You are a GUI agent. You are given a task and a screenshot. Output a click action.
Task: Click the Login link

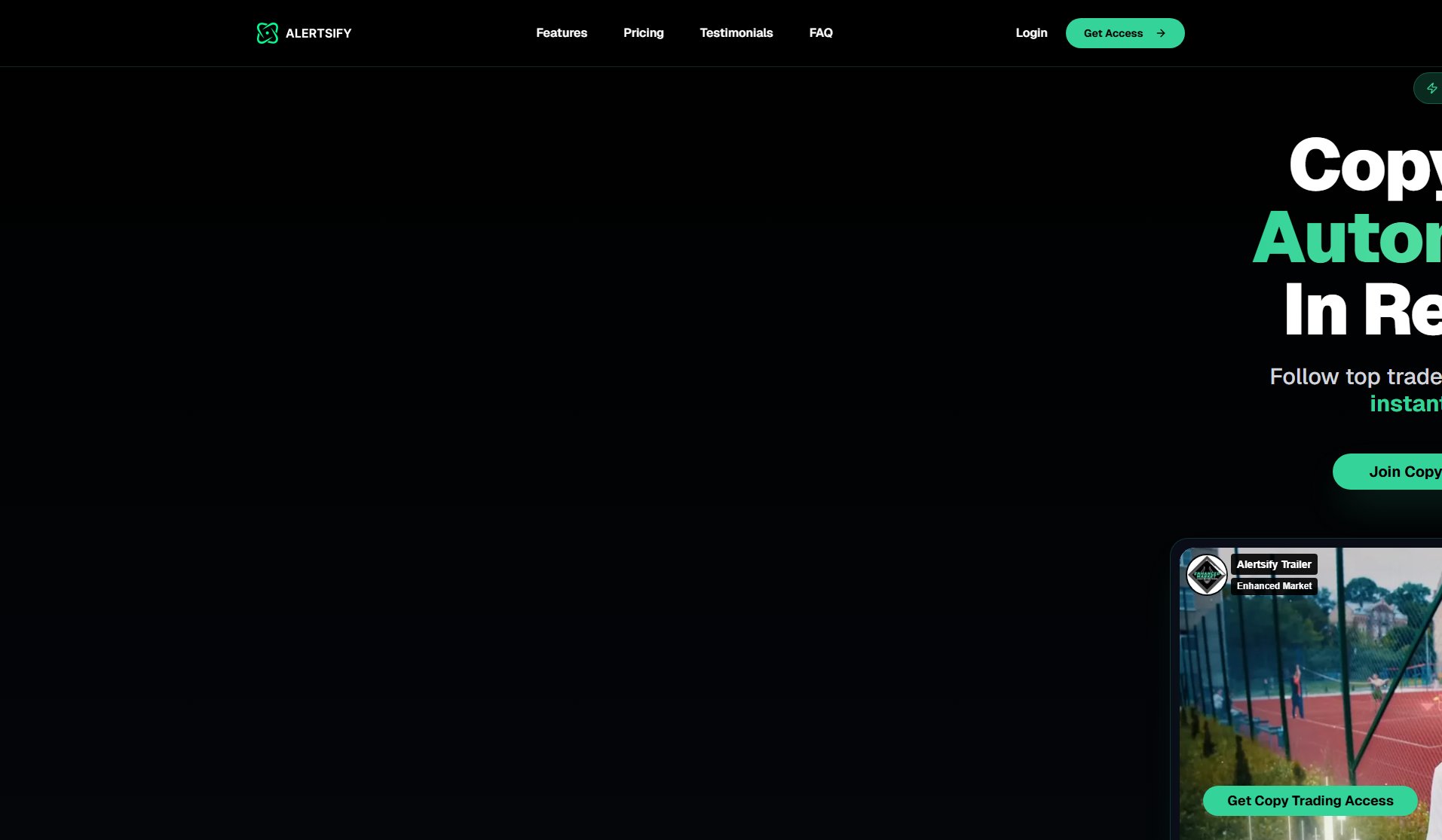point(1030,33)
